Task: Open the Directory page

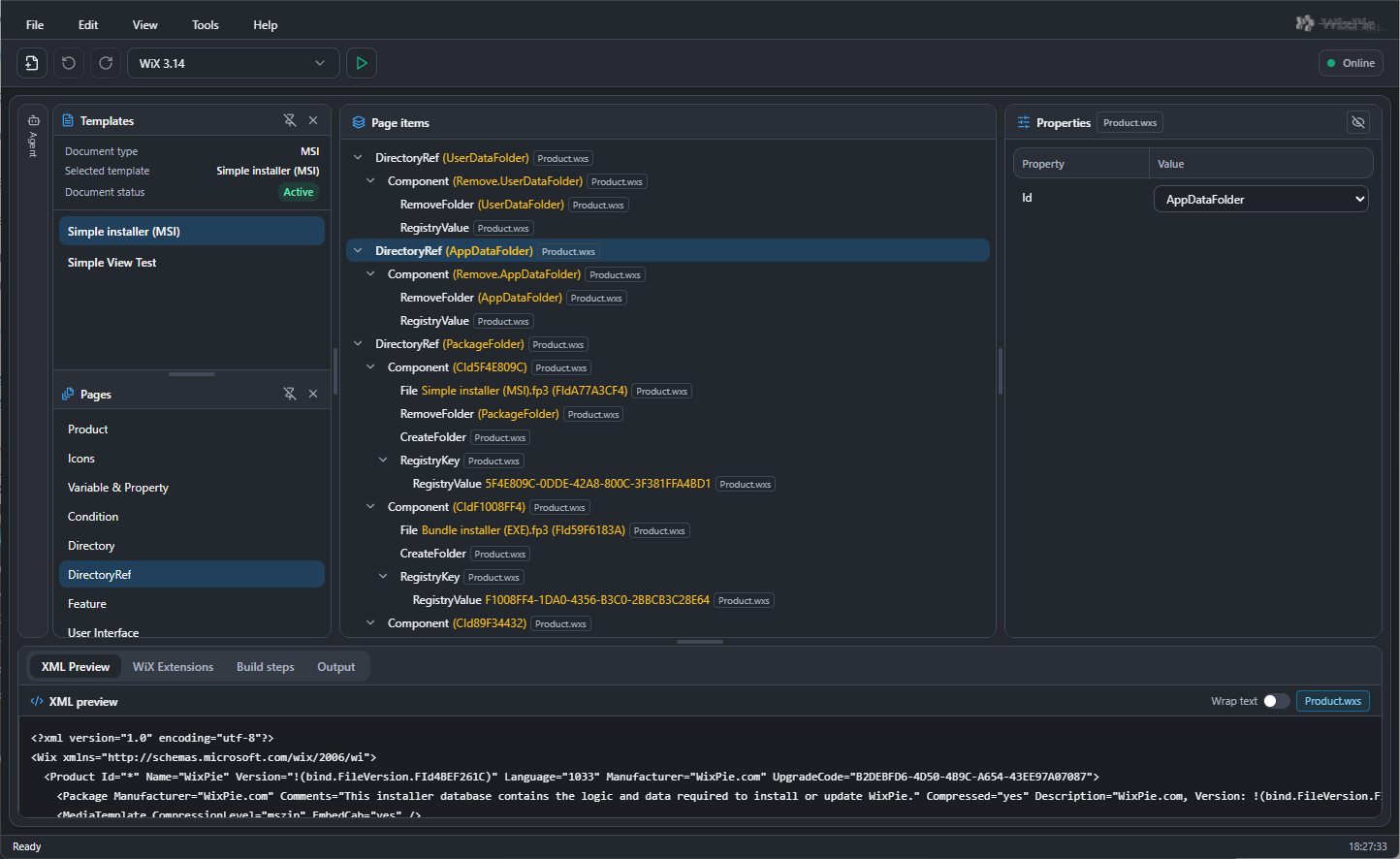Action: (x=191, y=546)
